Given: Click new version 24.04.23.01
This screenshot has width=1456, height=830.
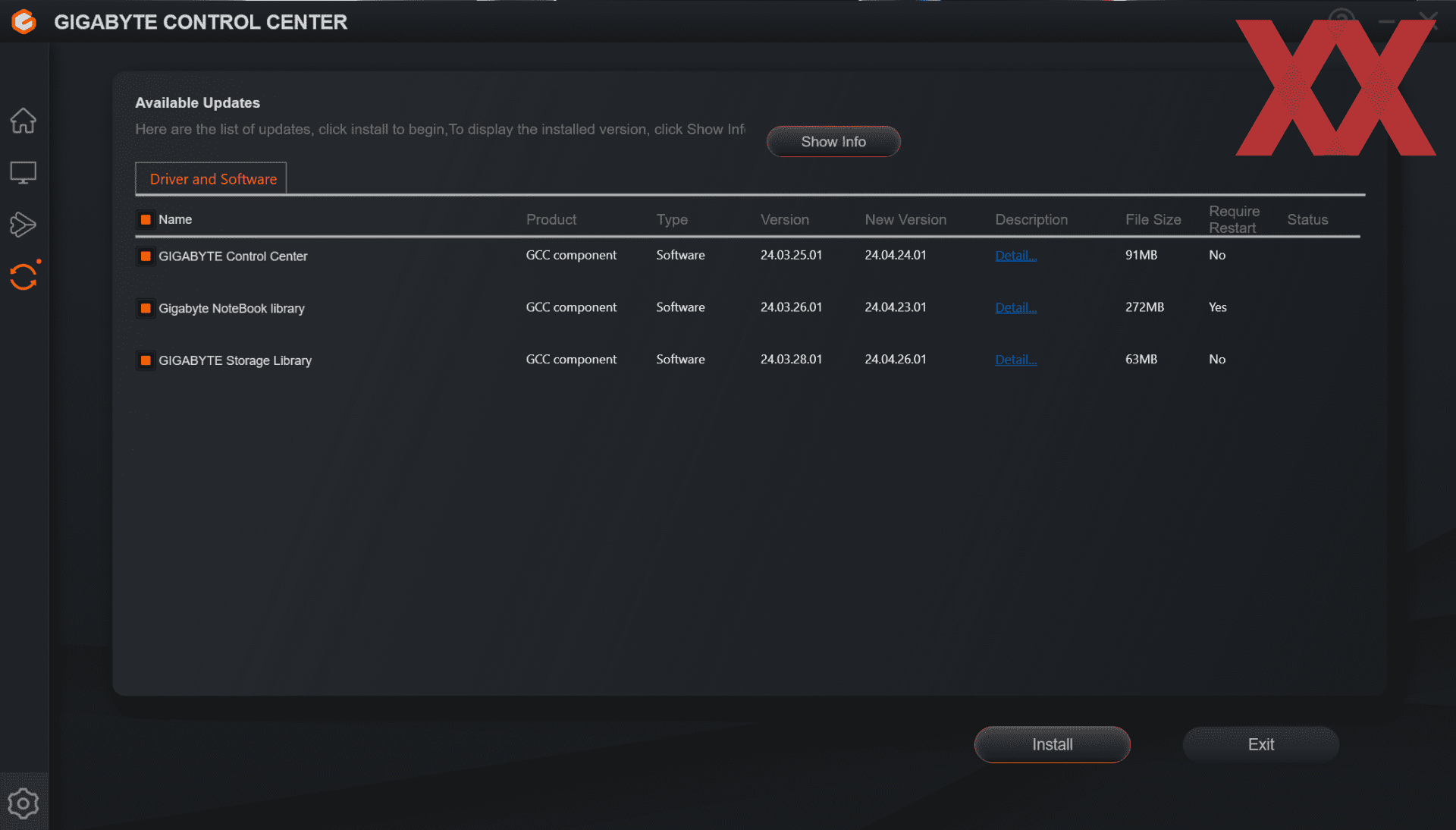Looking at the screenshot, I should pos(896,308).
